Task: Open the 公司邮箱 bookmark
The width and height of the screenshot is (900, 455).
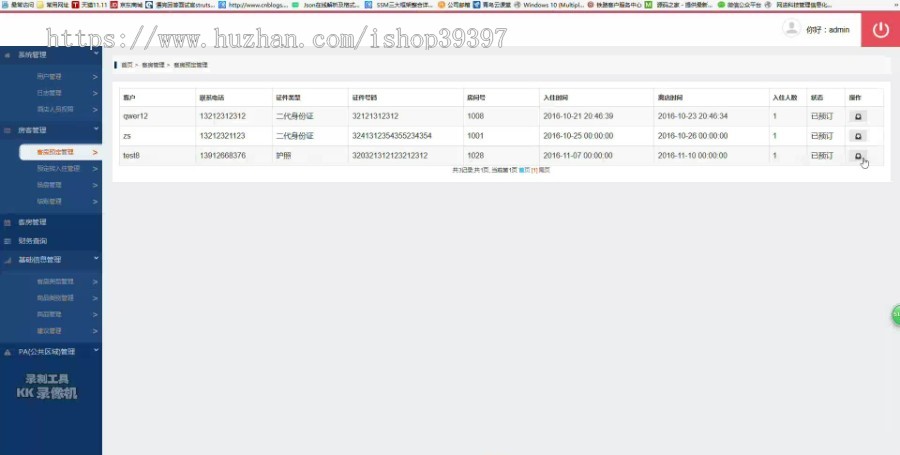Action: 453,5
